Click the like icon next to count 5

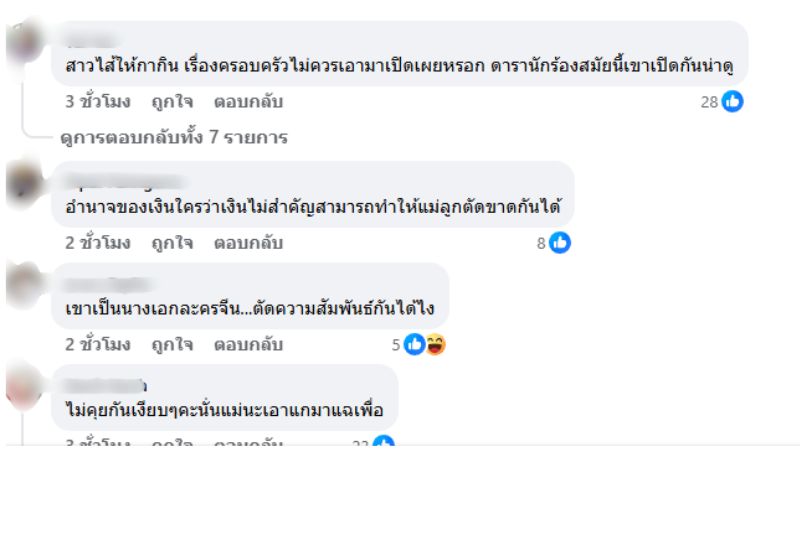pos(414,344)
